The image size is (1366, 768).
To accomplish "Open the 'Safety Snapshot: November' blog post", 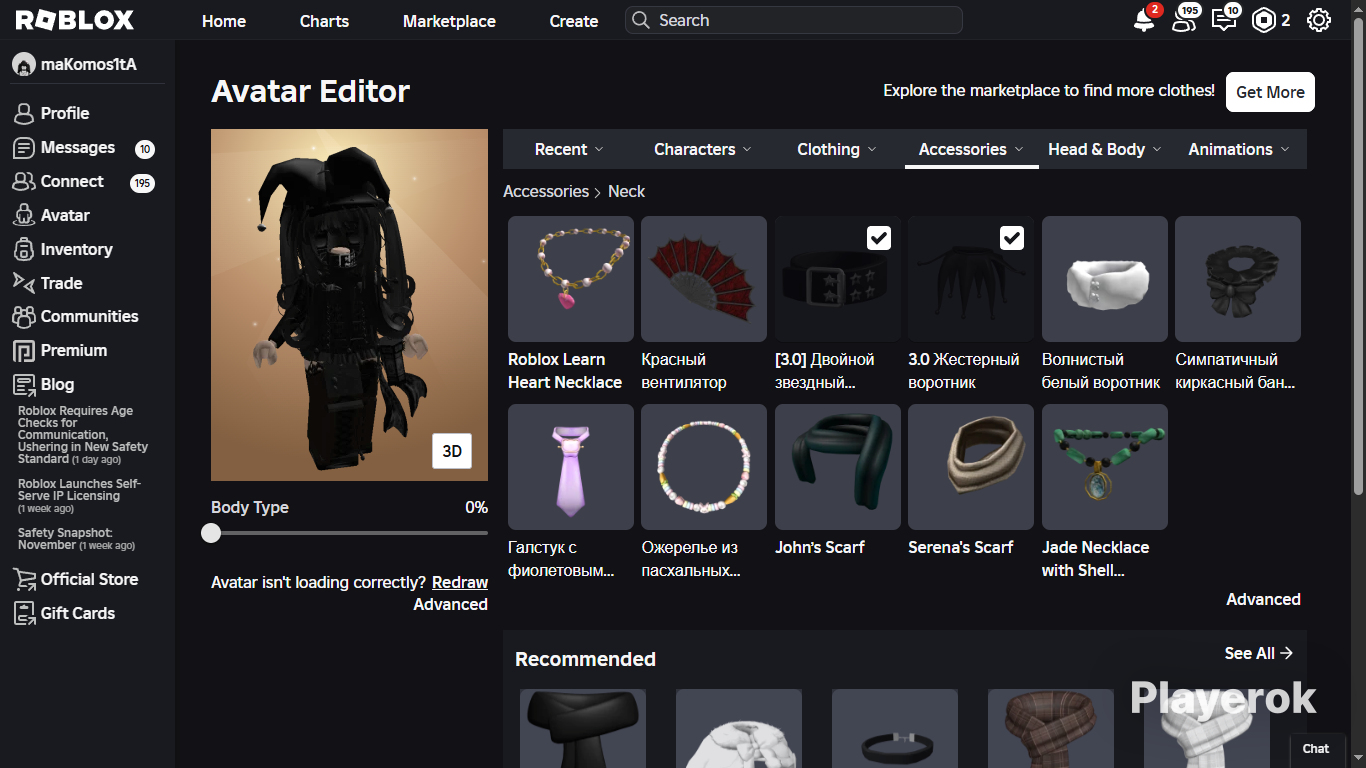I will click(x=76, y=539).
